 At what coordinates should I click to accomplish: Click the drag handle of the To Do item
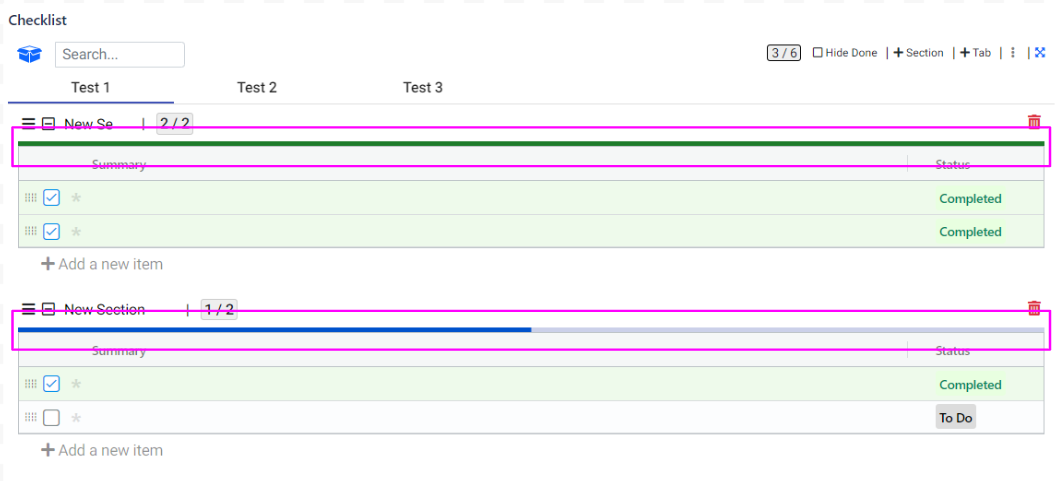(x=30, y=417)
